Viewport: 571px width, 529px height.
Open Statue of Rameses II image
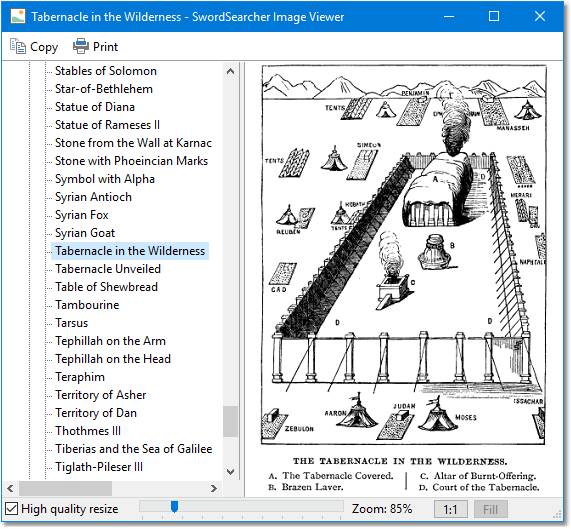(x=107, y=125)
